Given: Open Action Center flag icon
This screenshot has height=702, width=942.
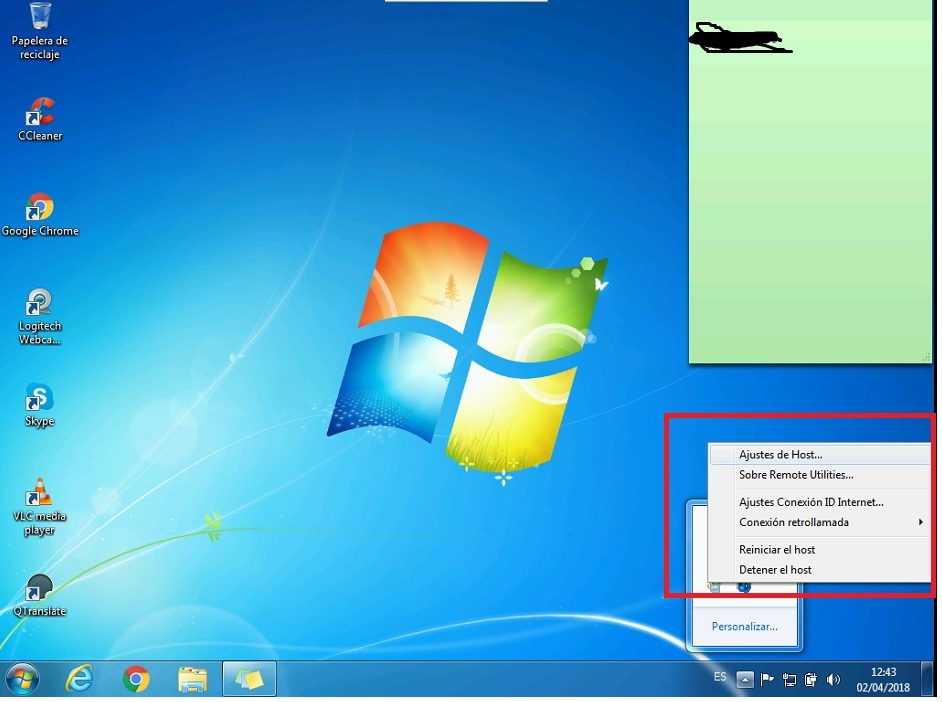Looking at the screenshot, I should point(768,680).
